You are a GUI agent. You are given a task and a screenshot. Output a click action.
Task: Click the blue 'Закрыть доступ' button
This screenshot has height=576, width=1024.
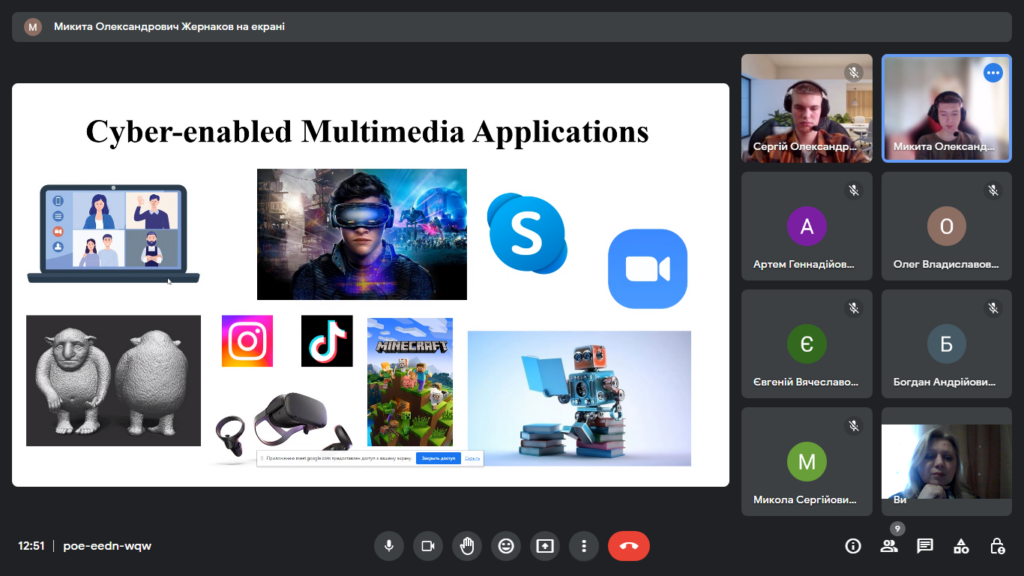[438, 458]
